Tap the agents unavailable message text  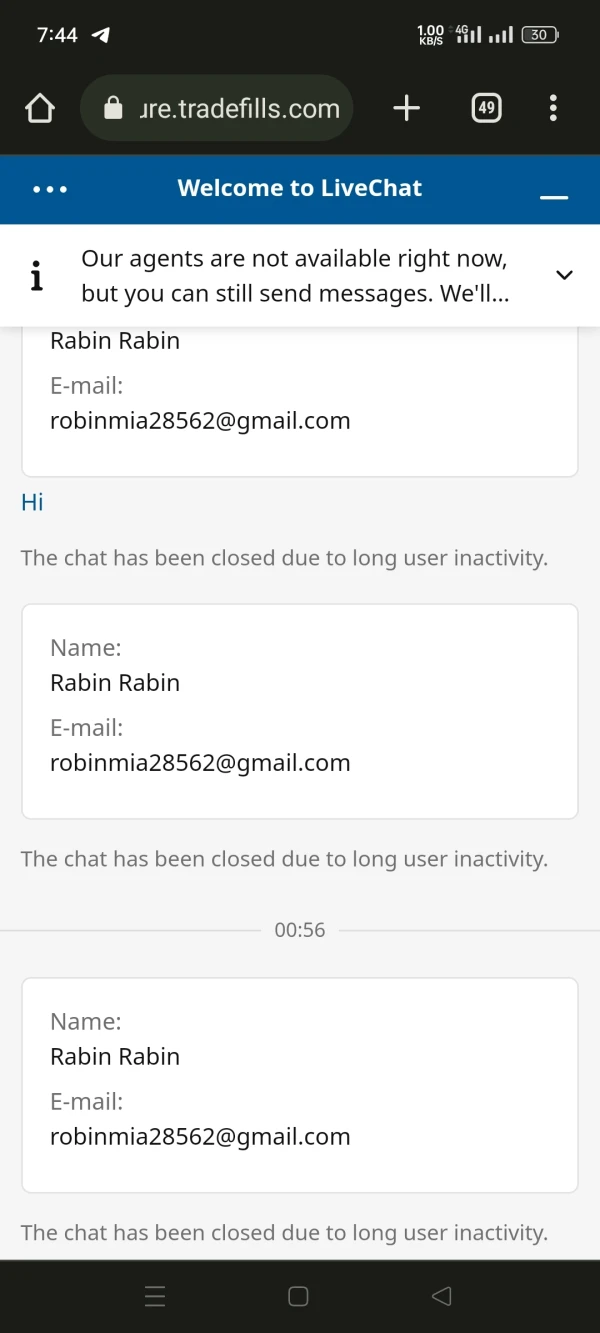(295, 275)
